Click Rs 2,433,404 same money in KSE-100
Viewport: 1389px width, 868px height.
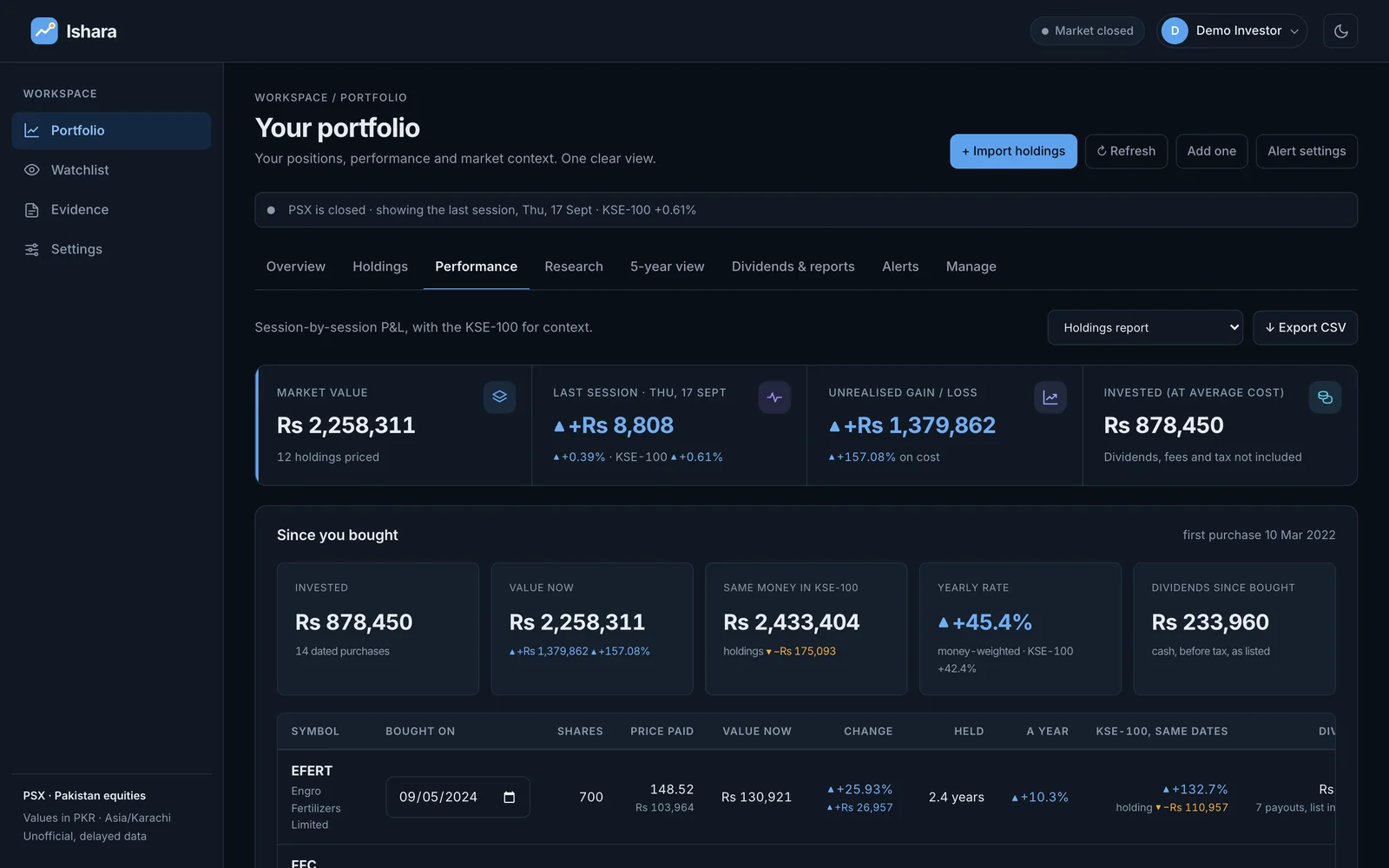[x=791, y=622]
